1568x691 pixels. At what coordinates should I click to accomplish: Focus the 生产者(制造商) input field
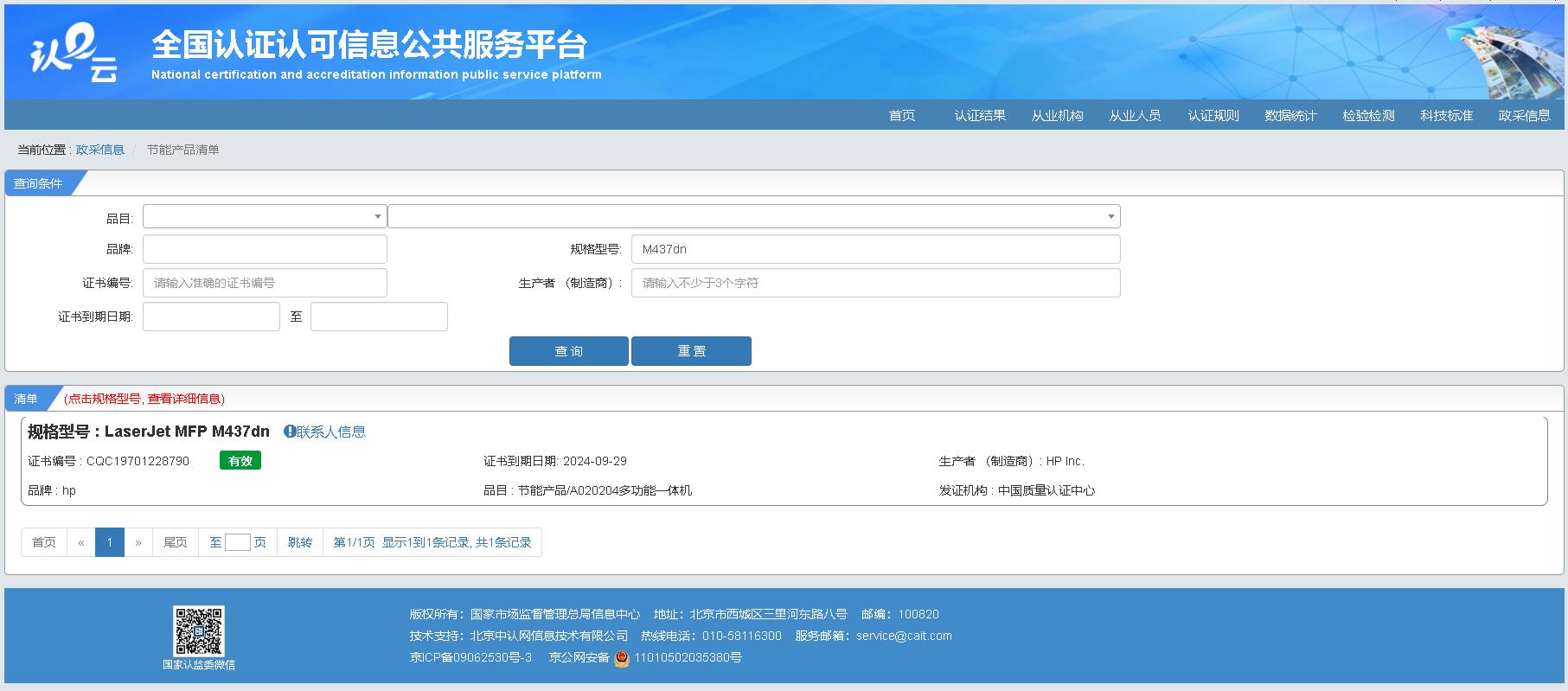876,283
